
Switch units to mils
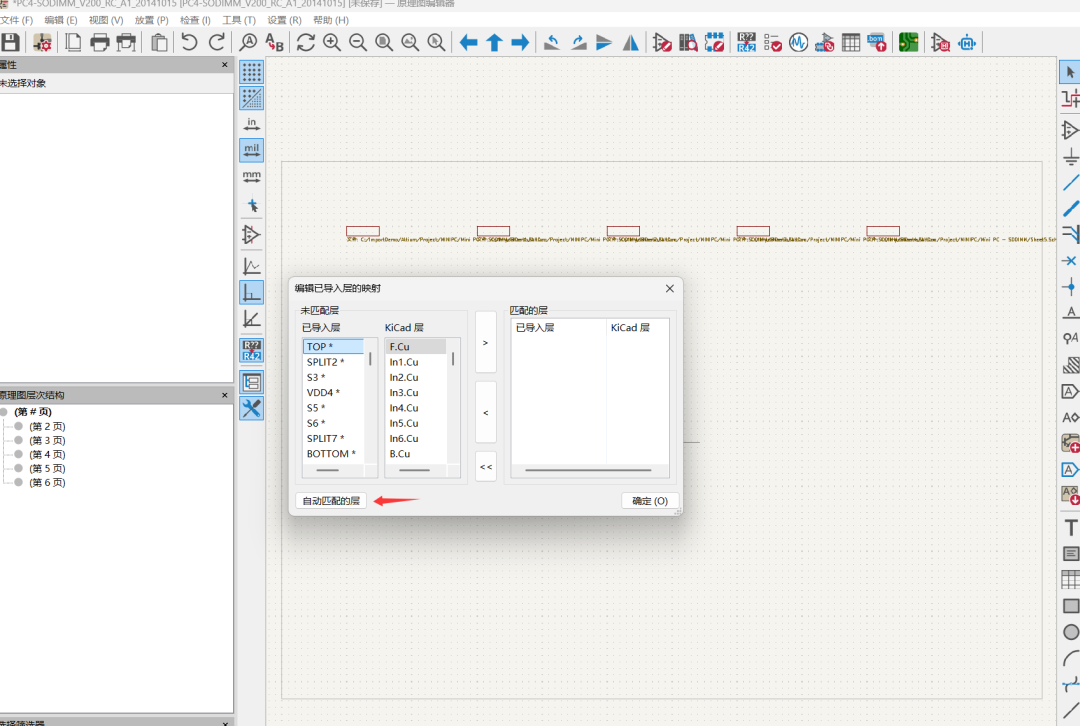(x=251, y=150)
